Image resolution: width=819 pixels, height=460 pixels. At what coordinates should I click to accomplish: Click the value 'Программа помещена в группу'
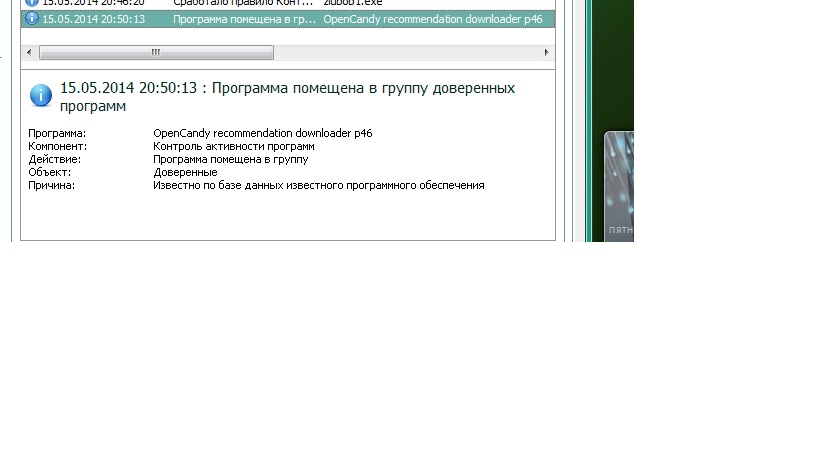(x=230, y=159)
